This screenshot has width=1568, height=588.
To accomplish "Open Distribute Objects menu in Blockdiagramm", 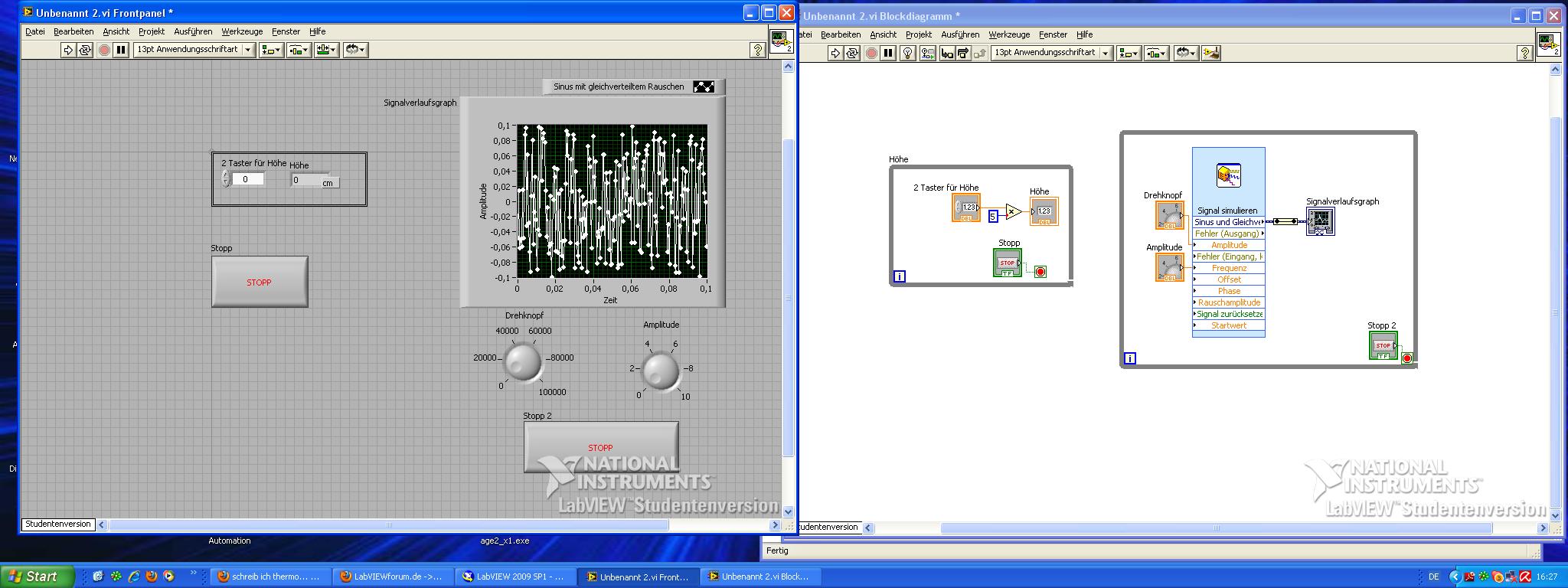I will (1156, 53).
